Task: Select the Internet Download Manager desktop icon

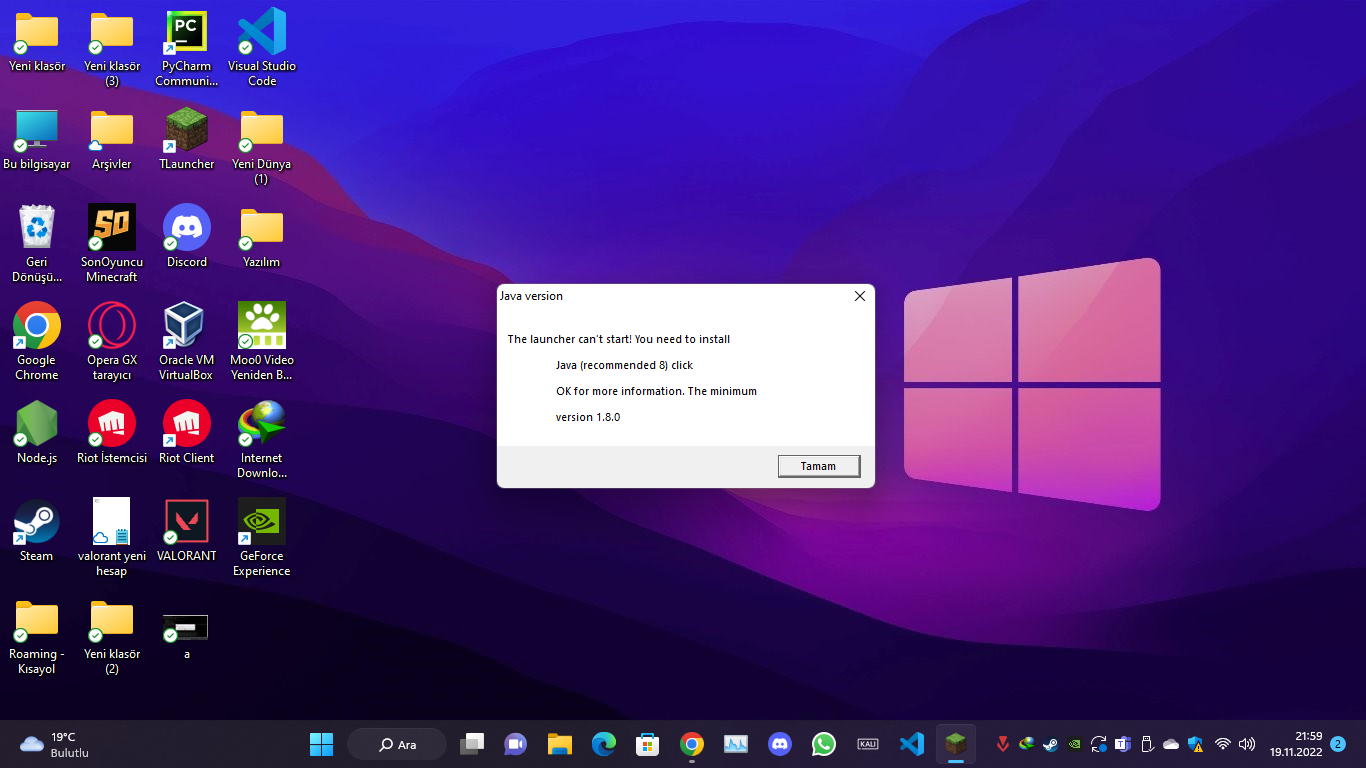Action: pos(262,439)
